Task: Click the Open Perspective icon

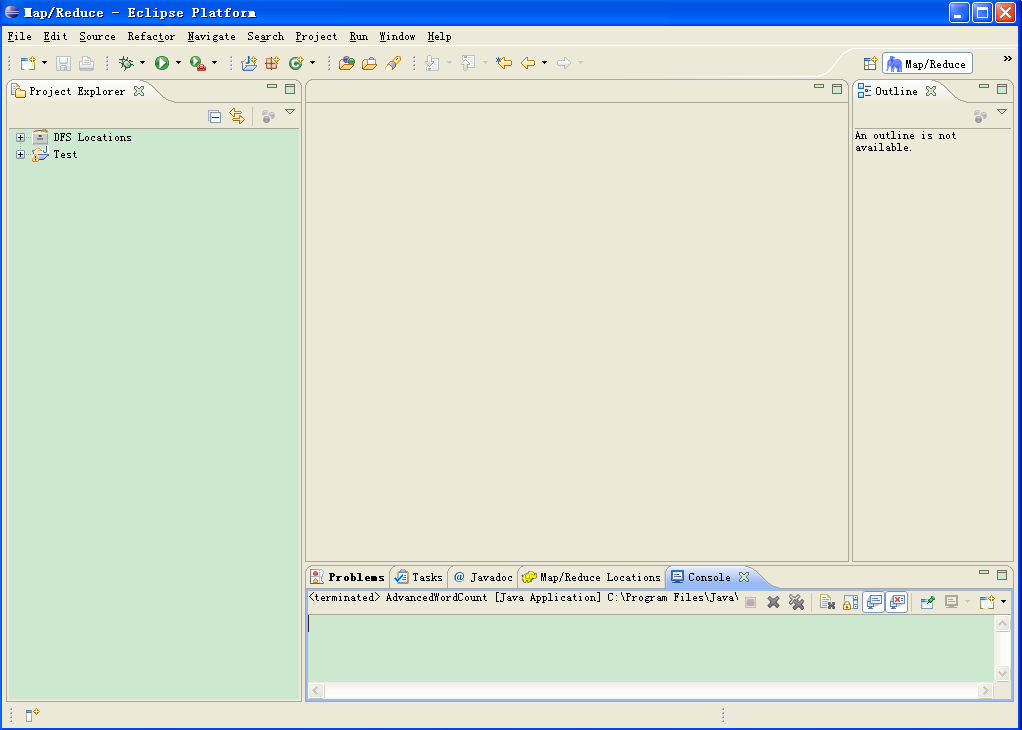Action: (x=870, y=63)
